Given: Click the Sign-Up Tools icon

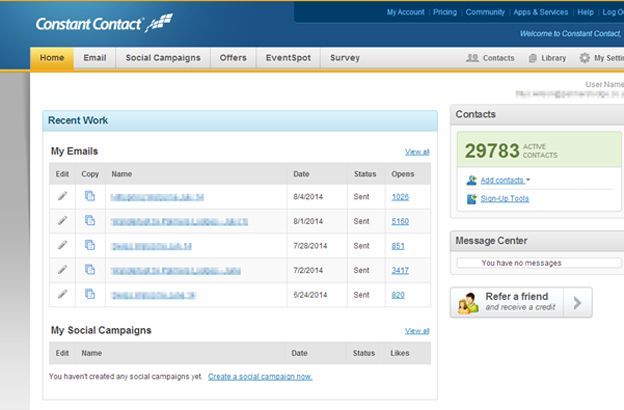Looking at the screenshot, I should [x=472, y=199].
